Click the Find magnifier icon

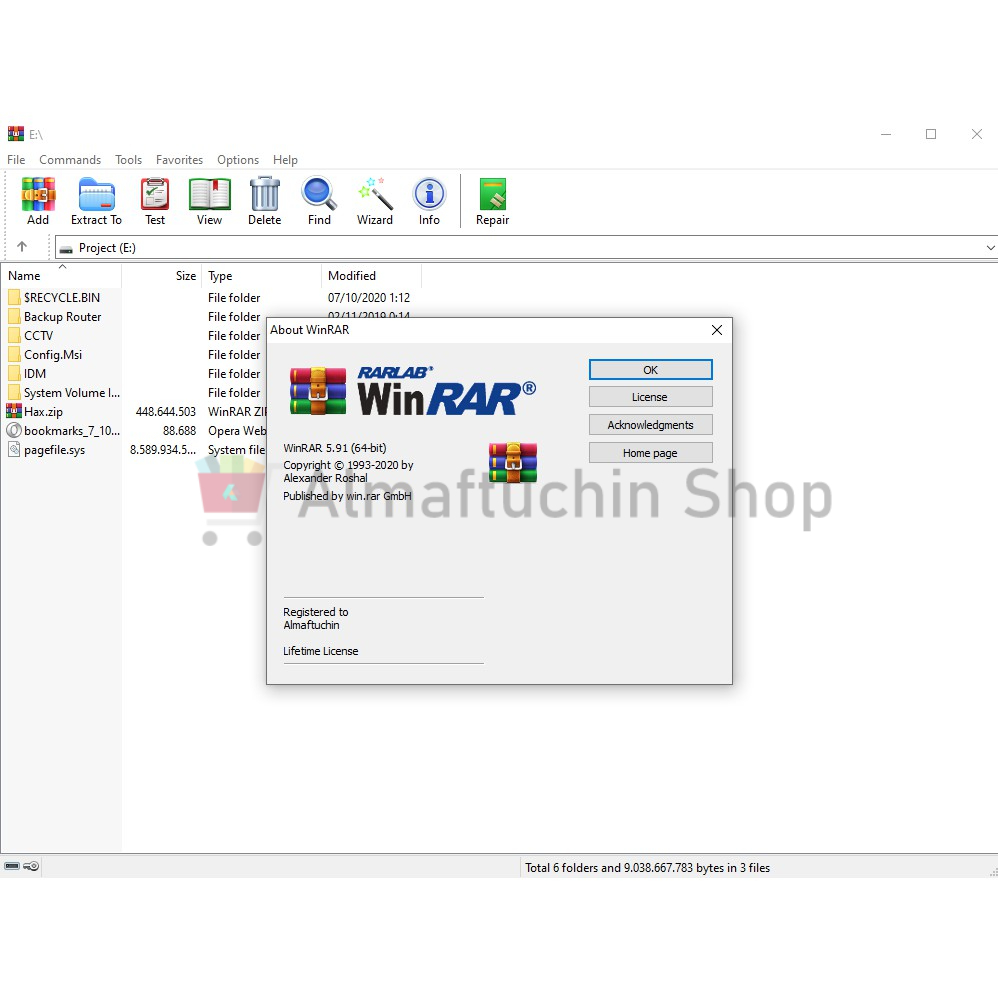click(x=319, y=193)
